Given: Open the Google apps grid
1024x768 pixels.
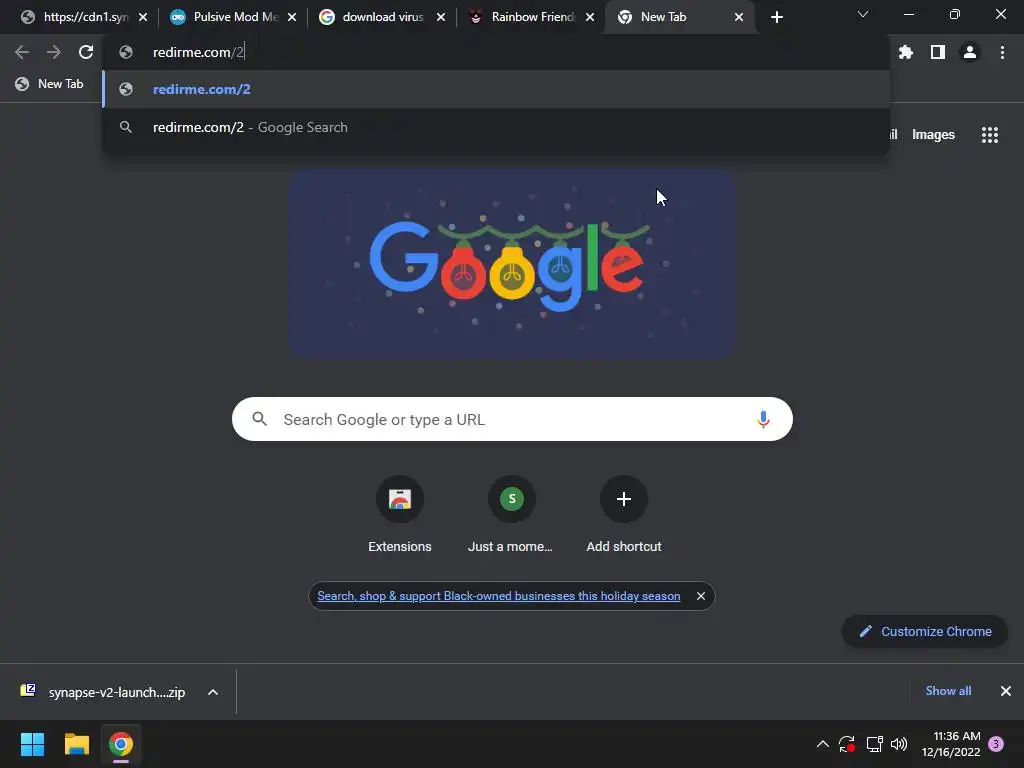Looking at the screenshot, I should (x=989, y=135).
